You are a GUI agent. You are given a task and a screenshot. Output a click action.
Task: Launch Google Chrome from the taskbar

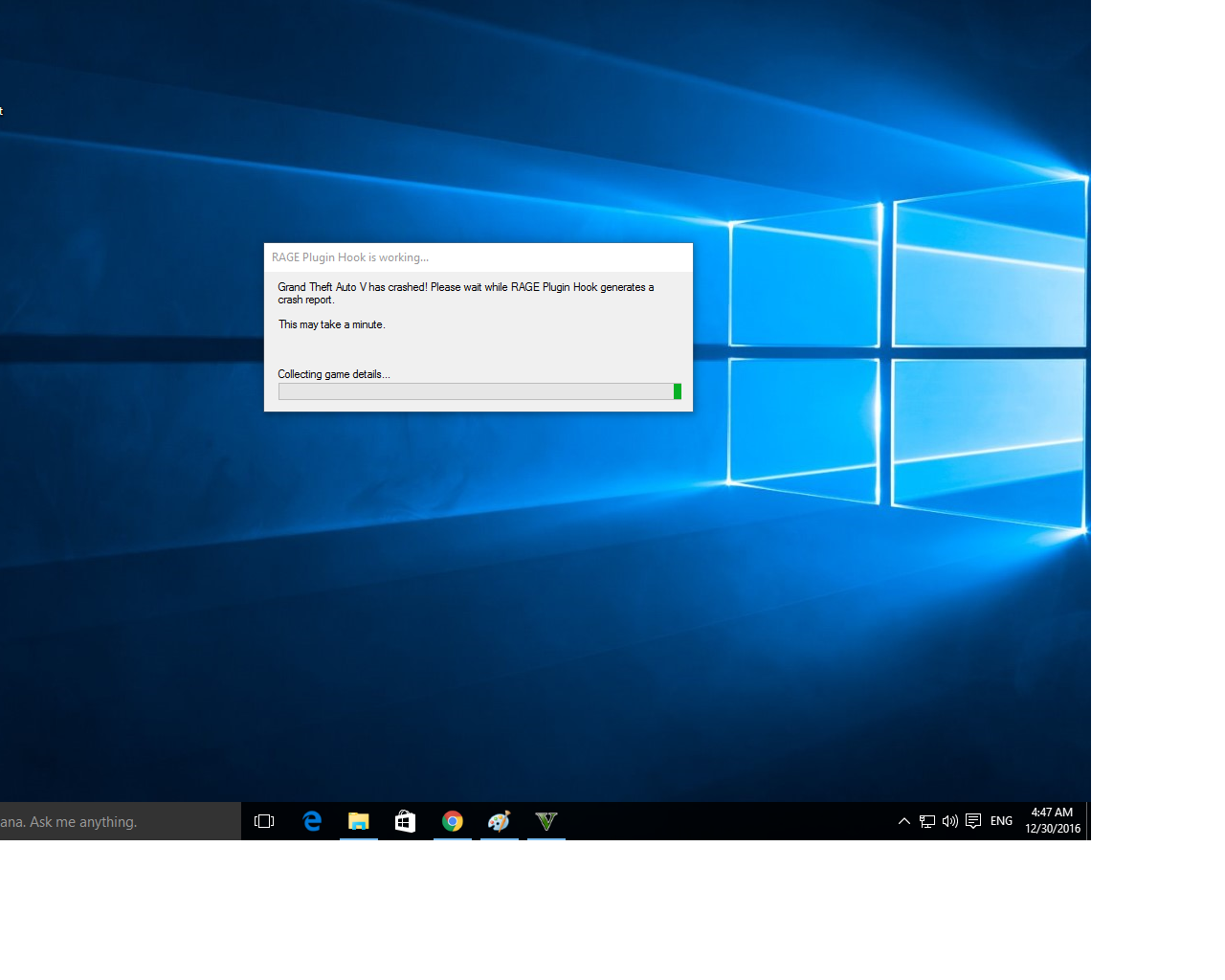pos(452,821)
